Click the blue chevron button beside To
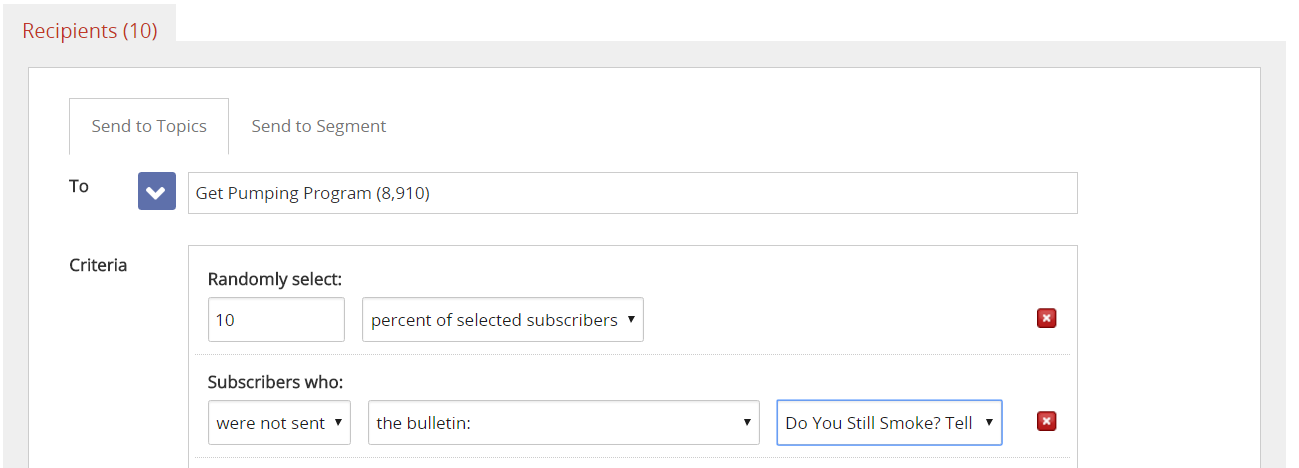 click(x=156, y=192)
